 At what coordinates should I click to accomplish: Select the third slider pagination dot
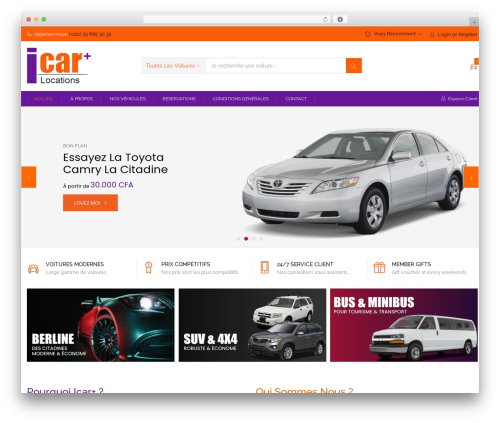click(254, 239)
